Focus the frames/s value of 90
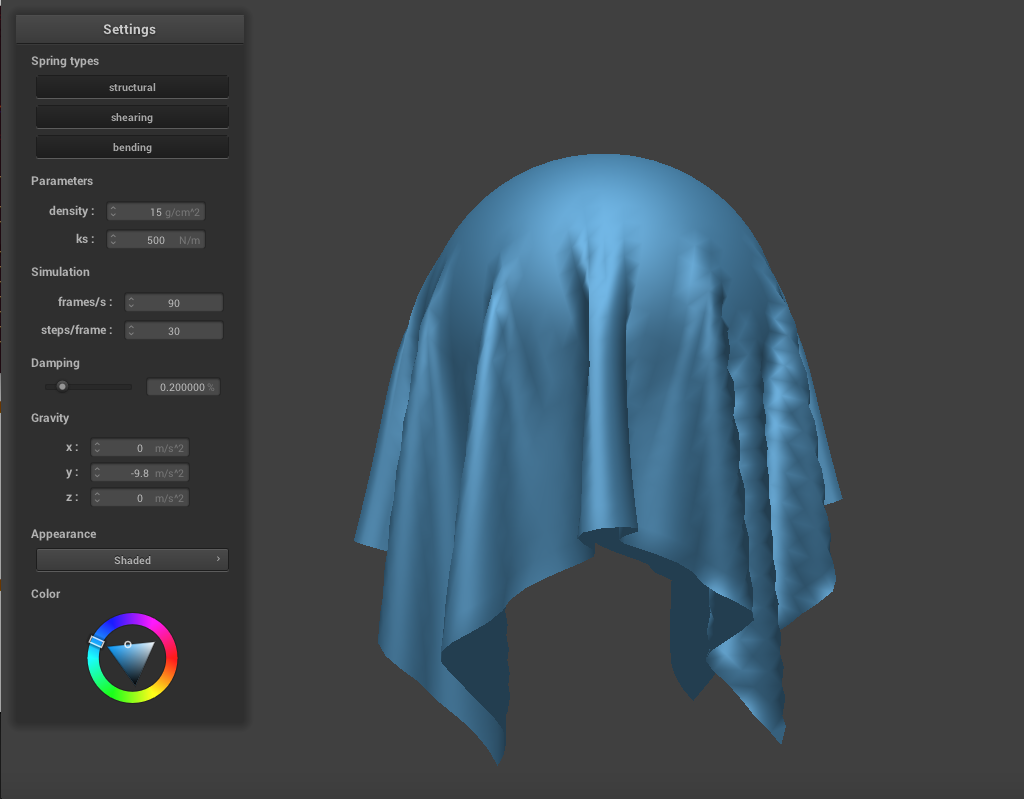The width and height of the screenshot is (1024, 799). (175, 303)
